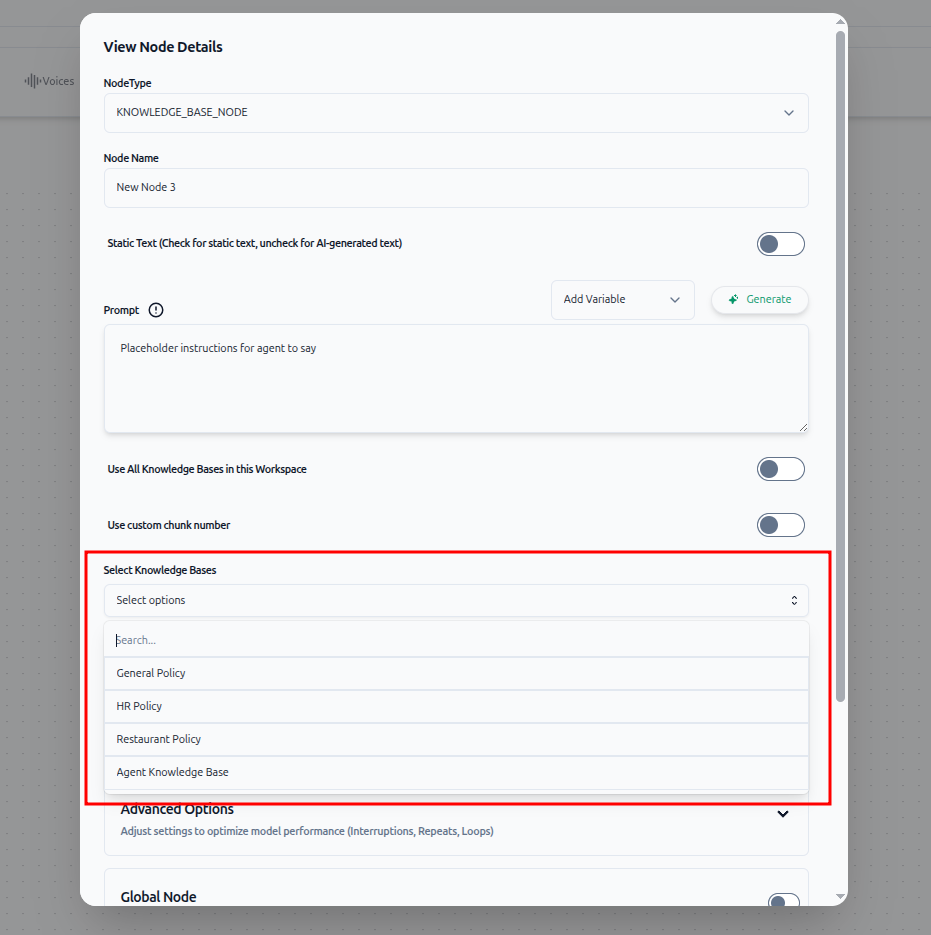The height and width of the screenshot is (935, 931).
Task: Click the Node Name text field
Action: point(456,188)
